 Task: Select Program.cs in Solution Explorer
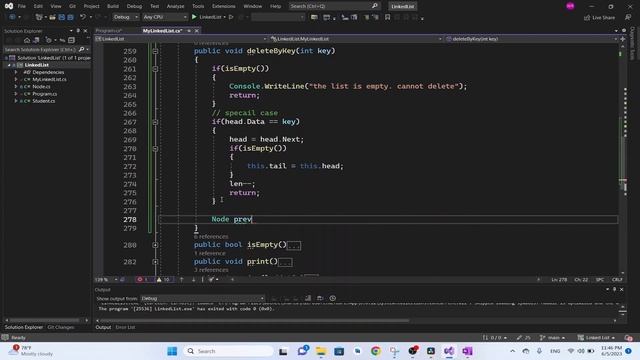point(44,94)
